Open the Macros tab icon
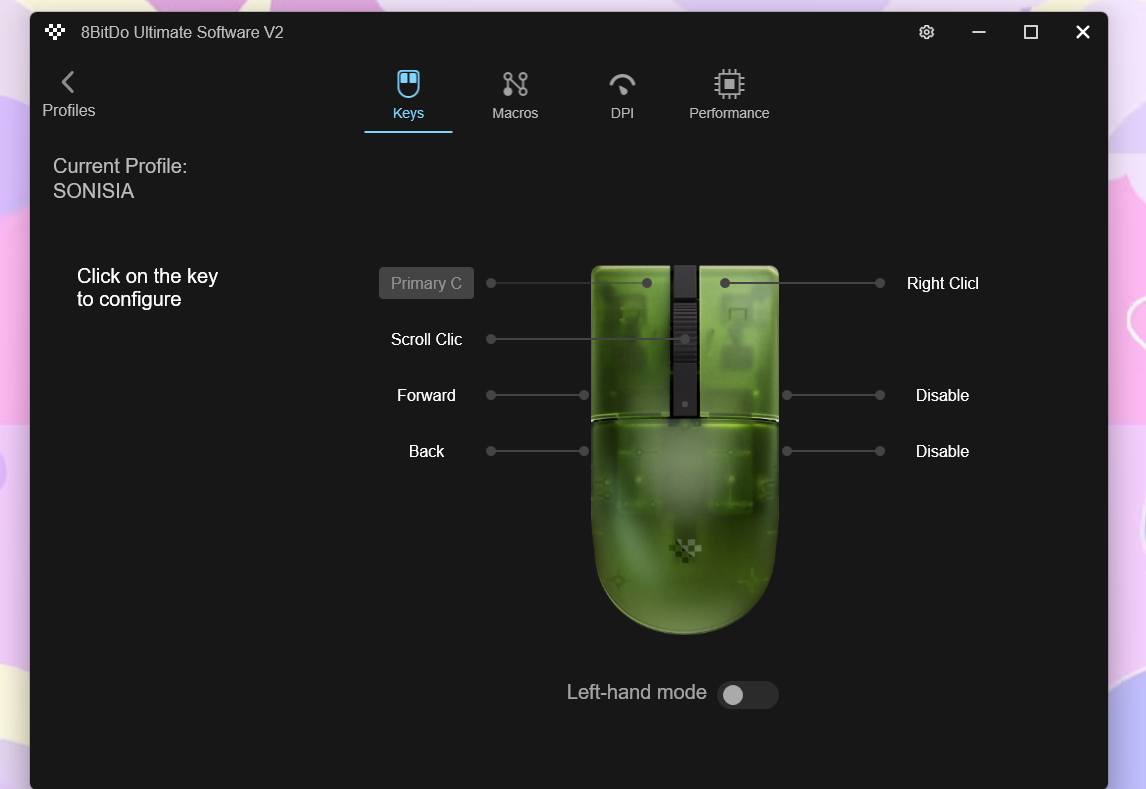 (x=515, y=84)
